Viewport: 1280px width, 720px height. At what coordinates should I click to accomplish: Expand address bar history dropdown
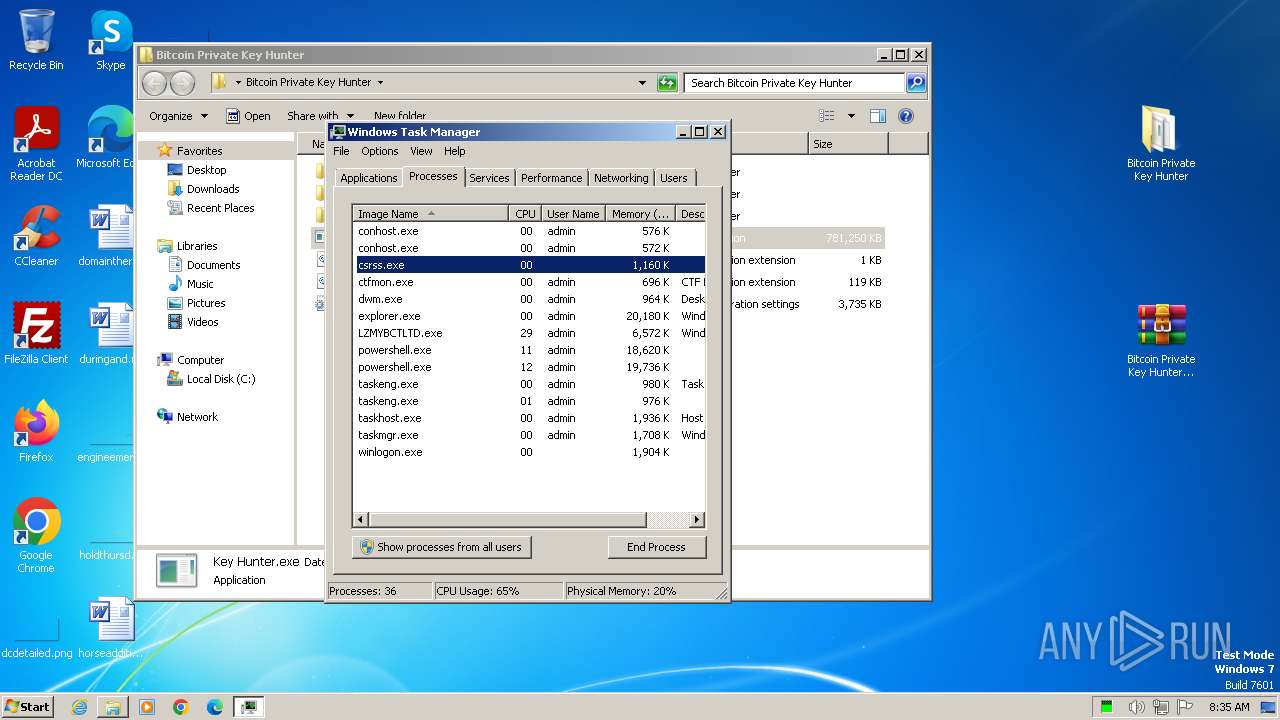642,83
